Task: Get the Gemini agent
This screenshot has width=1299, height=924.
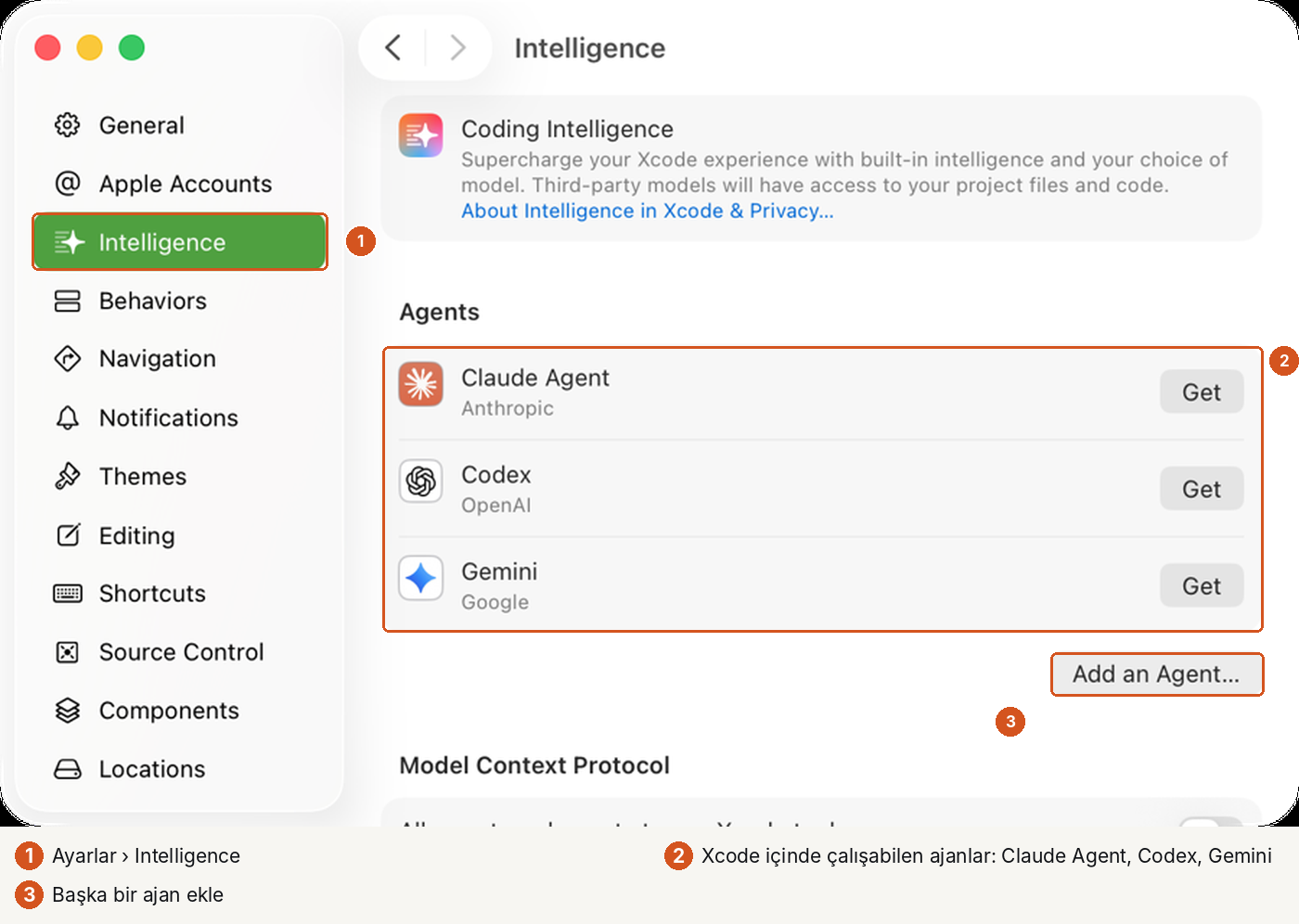Action: pyautogui.click(x=1202, y=586)
